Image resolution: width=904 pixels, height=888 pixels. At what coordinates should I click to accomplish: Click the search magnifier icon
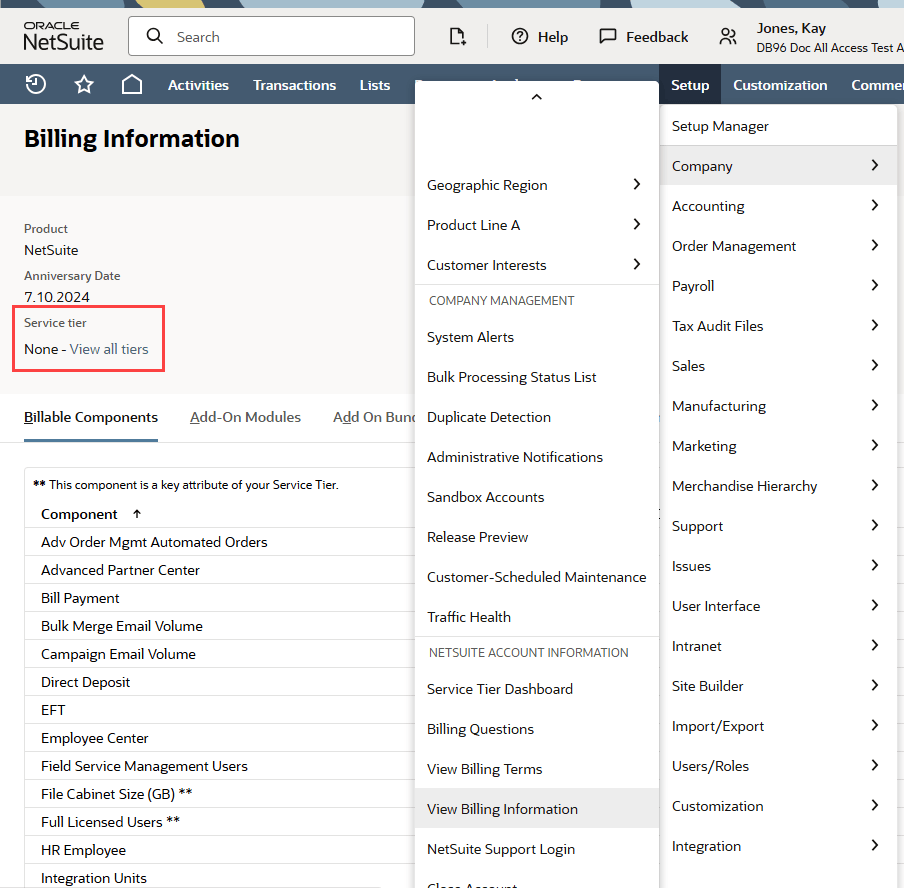pyautogui.click(x=155, y=36)
